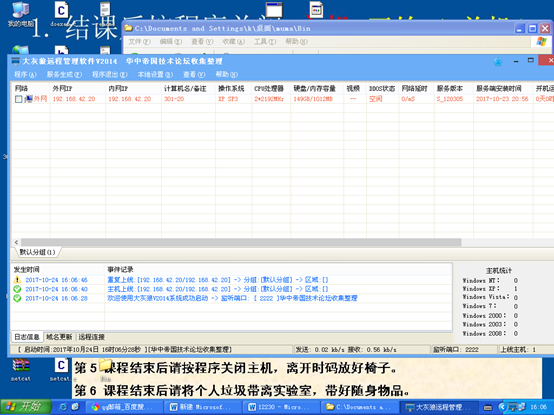Switch to qq邮箱_百度搜 taskbar item
554x415 pixels.
point(125,407)
